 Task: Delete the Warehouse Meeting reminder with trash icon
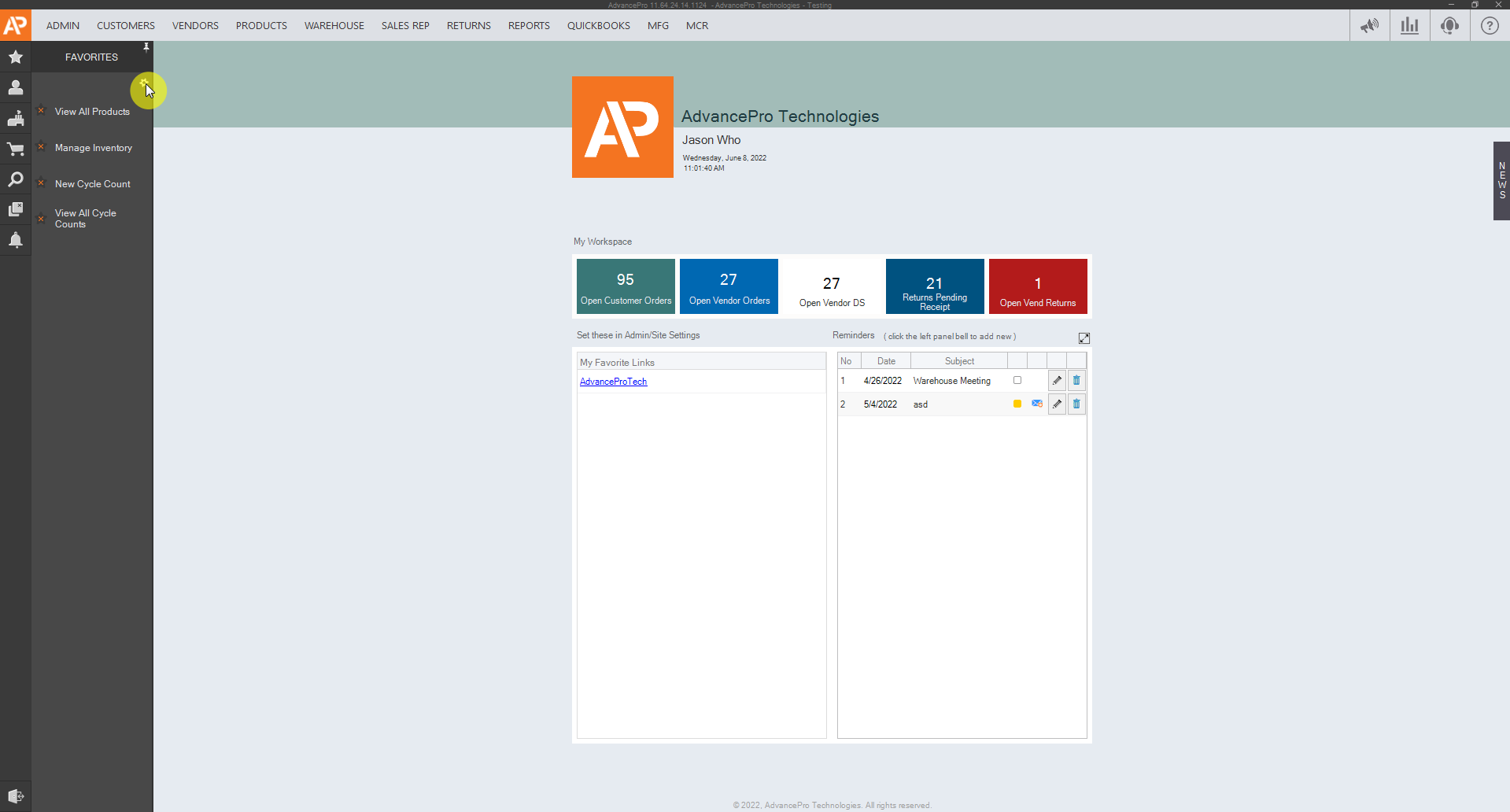[1076, 381]
